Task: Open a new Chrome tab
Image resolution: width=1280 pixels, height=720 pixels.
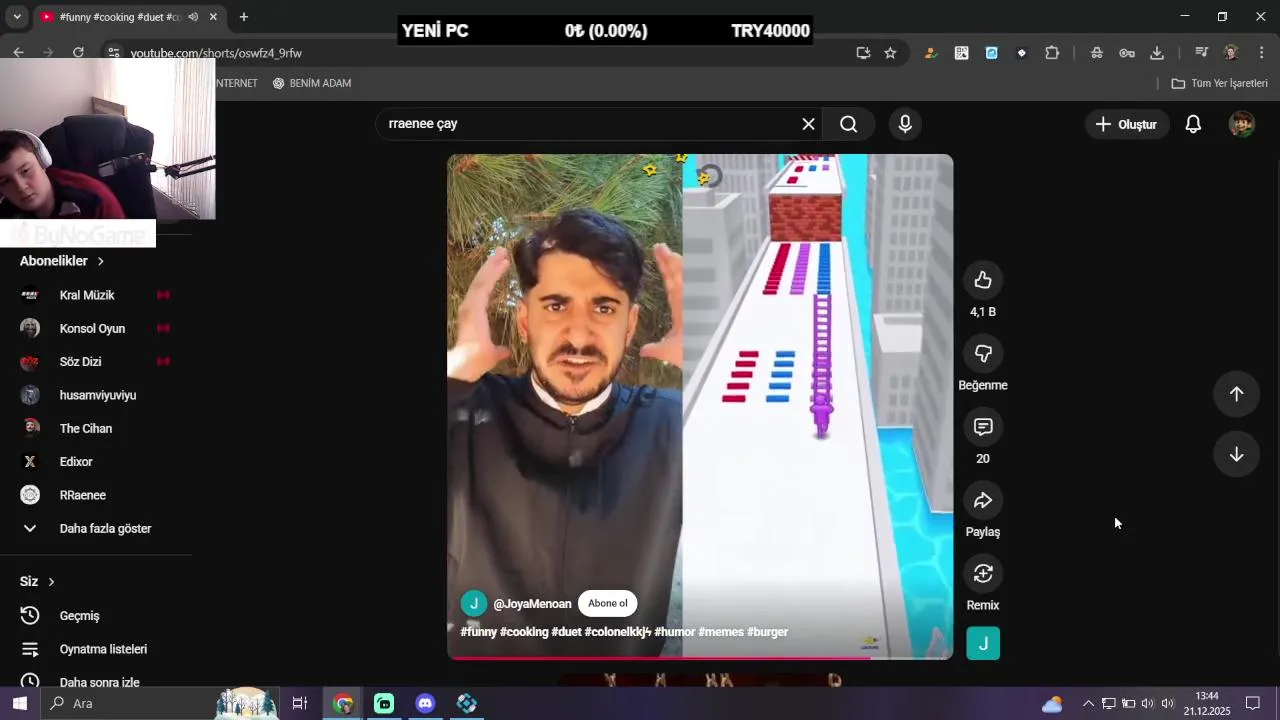Action: pos(243,17)
